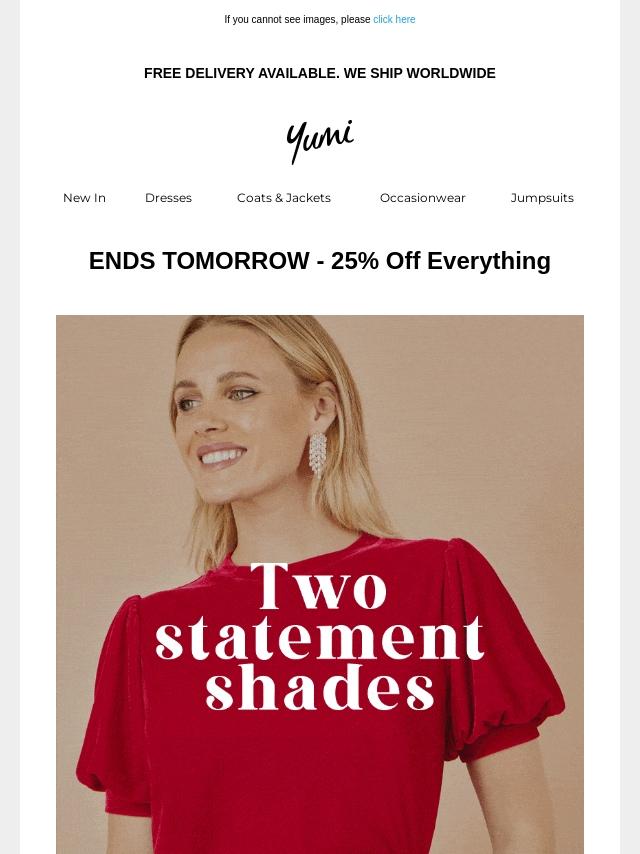Select Jumpsuits in the navigation bar

pos(542,198)
